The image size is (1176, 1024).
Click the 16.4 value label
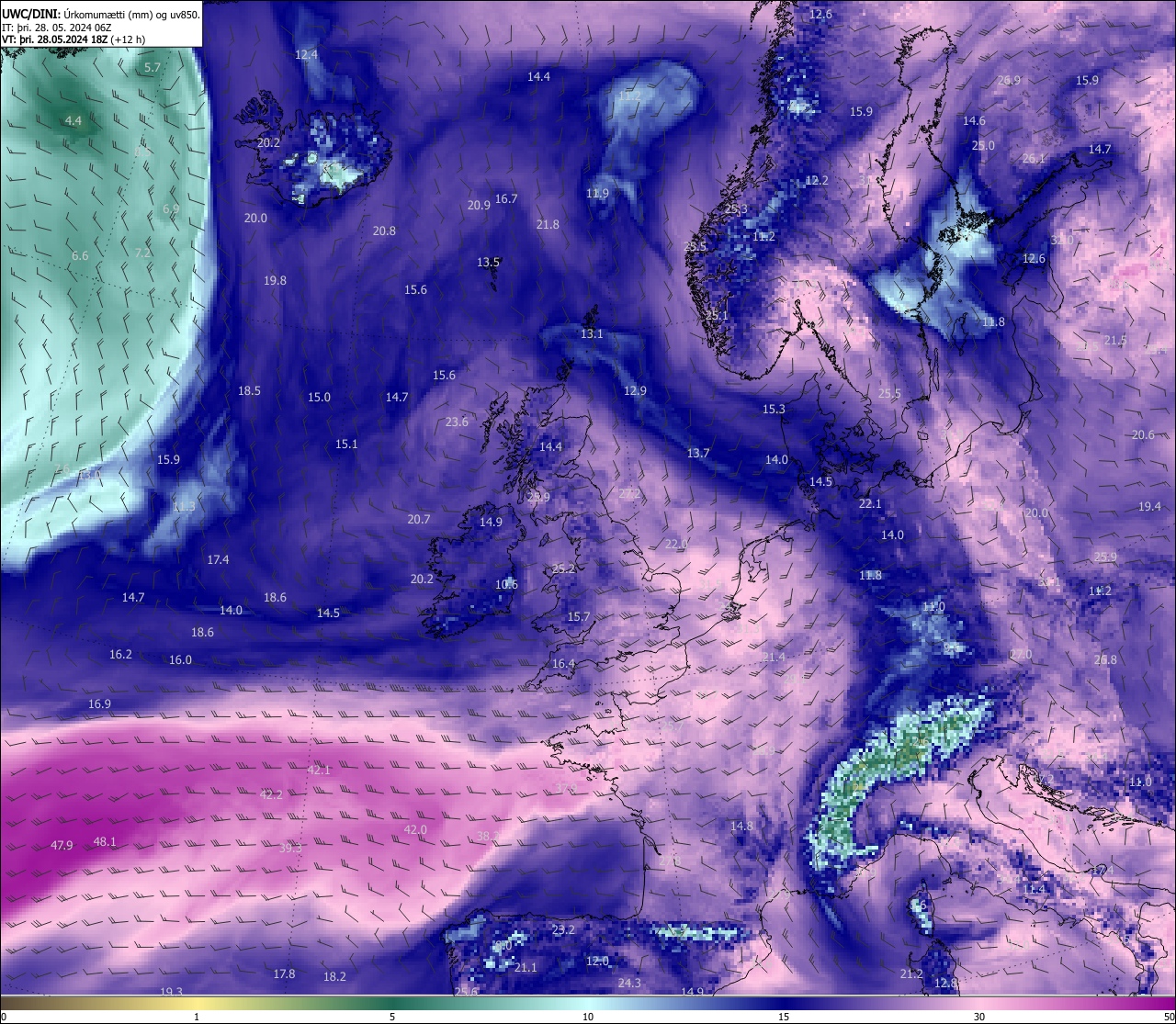(563, 663)
